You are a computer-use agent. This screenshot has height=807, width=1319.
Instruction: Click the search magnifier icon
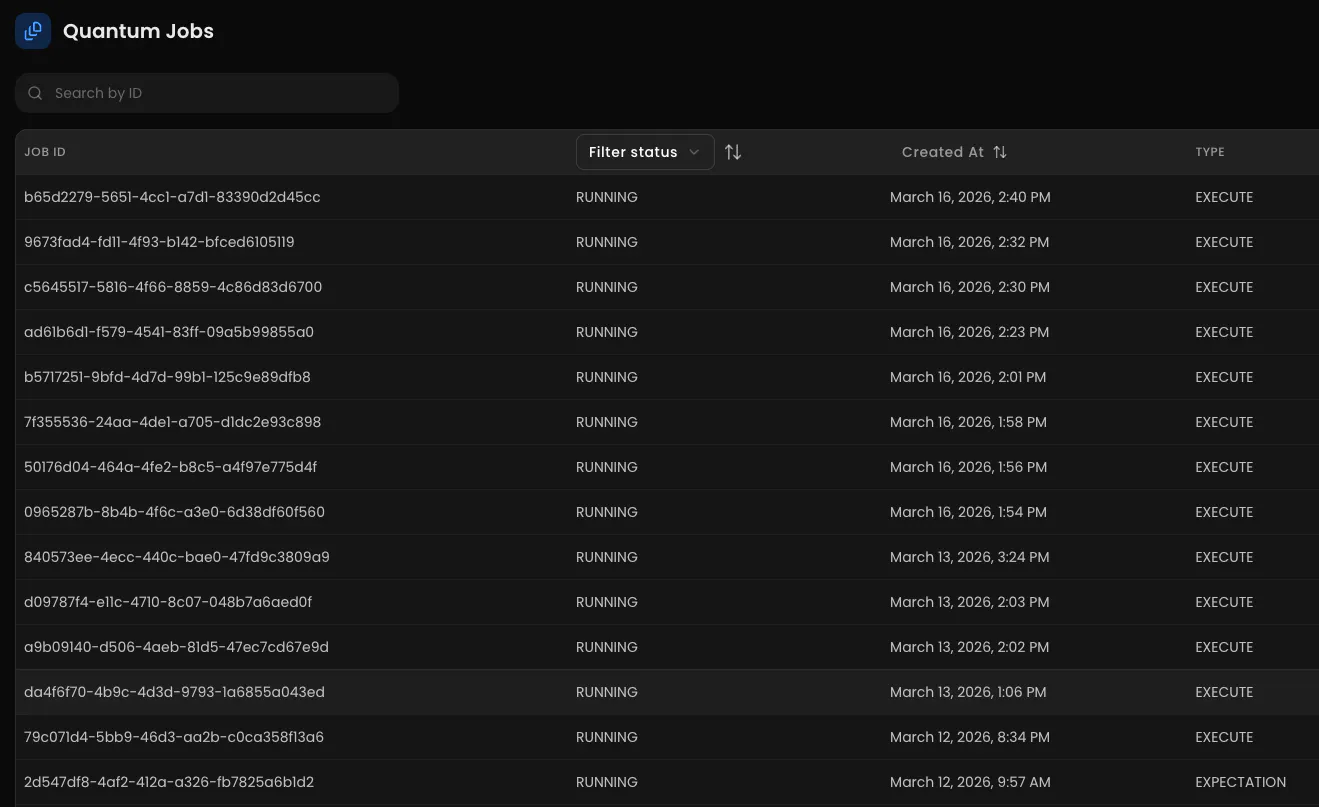tap(35, 93)
